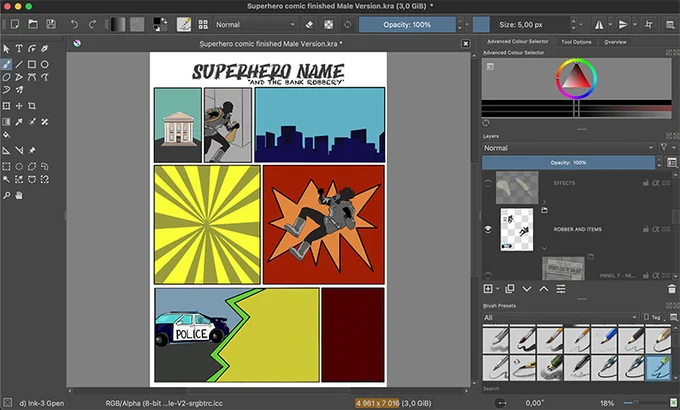Save the document via floppy icon
The image size is (680, 410).
[x=51, y=24]
